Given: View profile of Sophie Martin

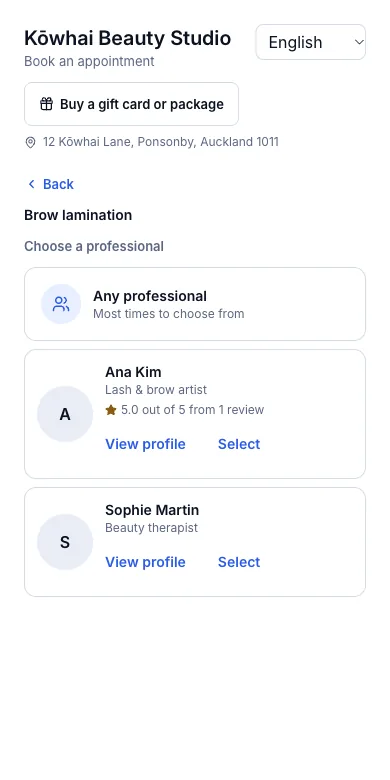Looking at the screenshot, I should [x=145, y=562].
